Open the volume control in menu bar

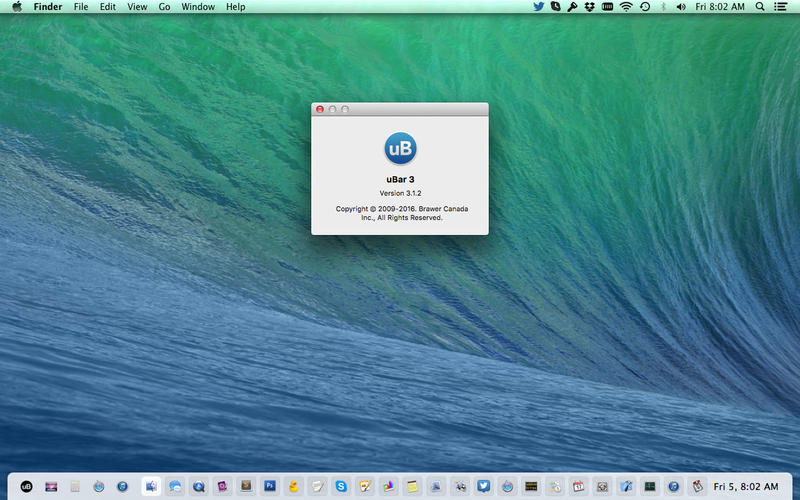pos(681,7)
